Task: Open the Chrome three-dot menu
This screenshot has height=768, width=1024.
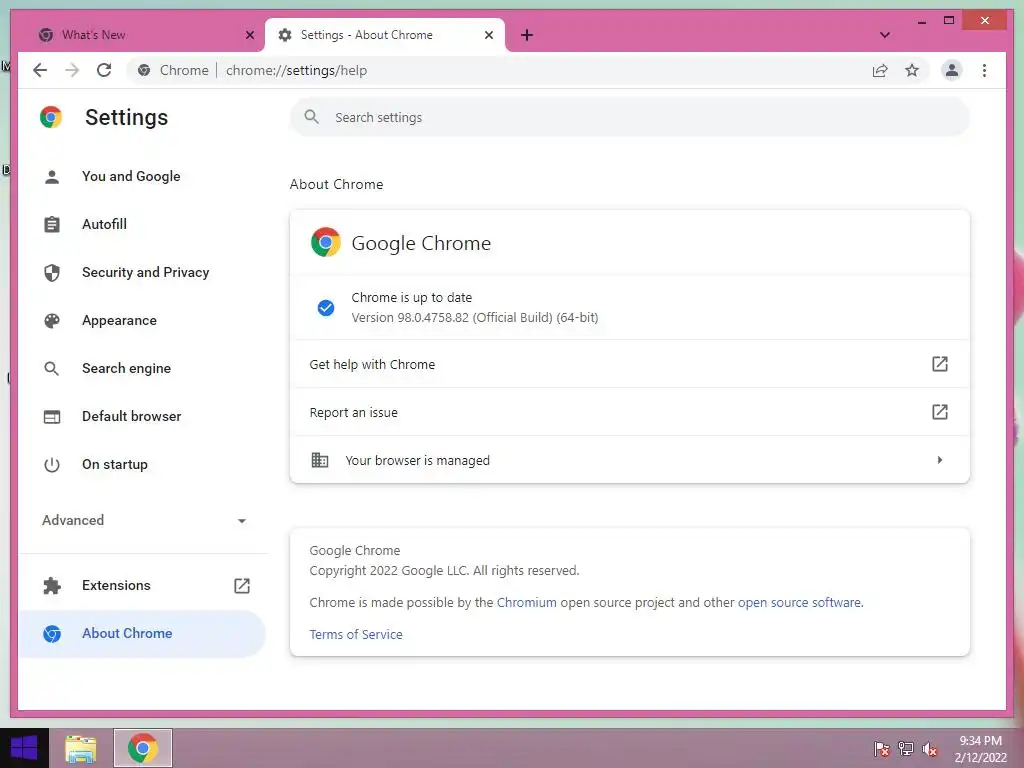Action: click(x=984, y=71)
